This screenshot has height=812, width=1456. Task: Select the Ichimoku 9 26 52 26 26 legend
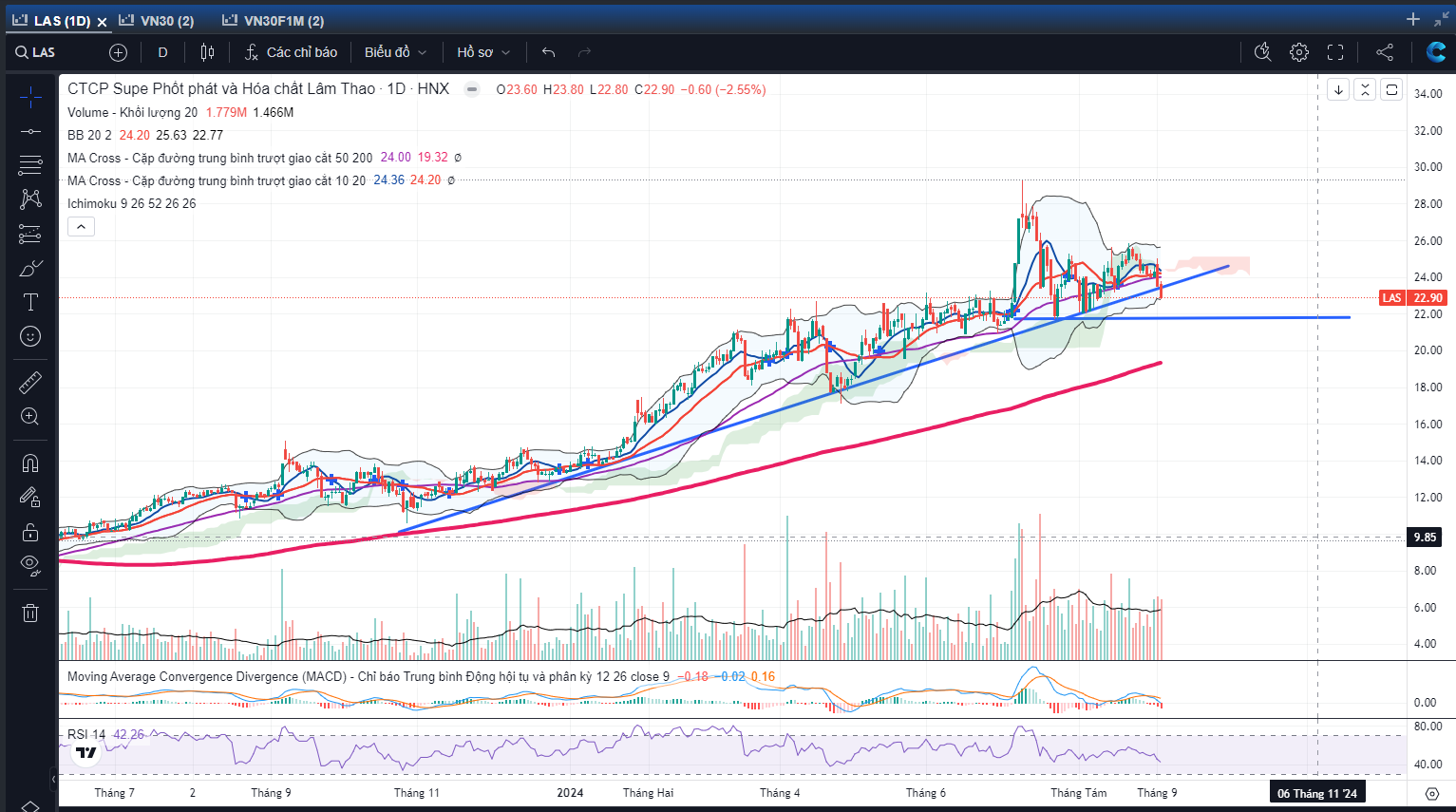point(131,203)
